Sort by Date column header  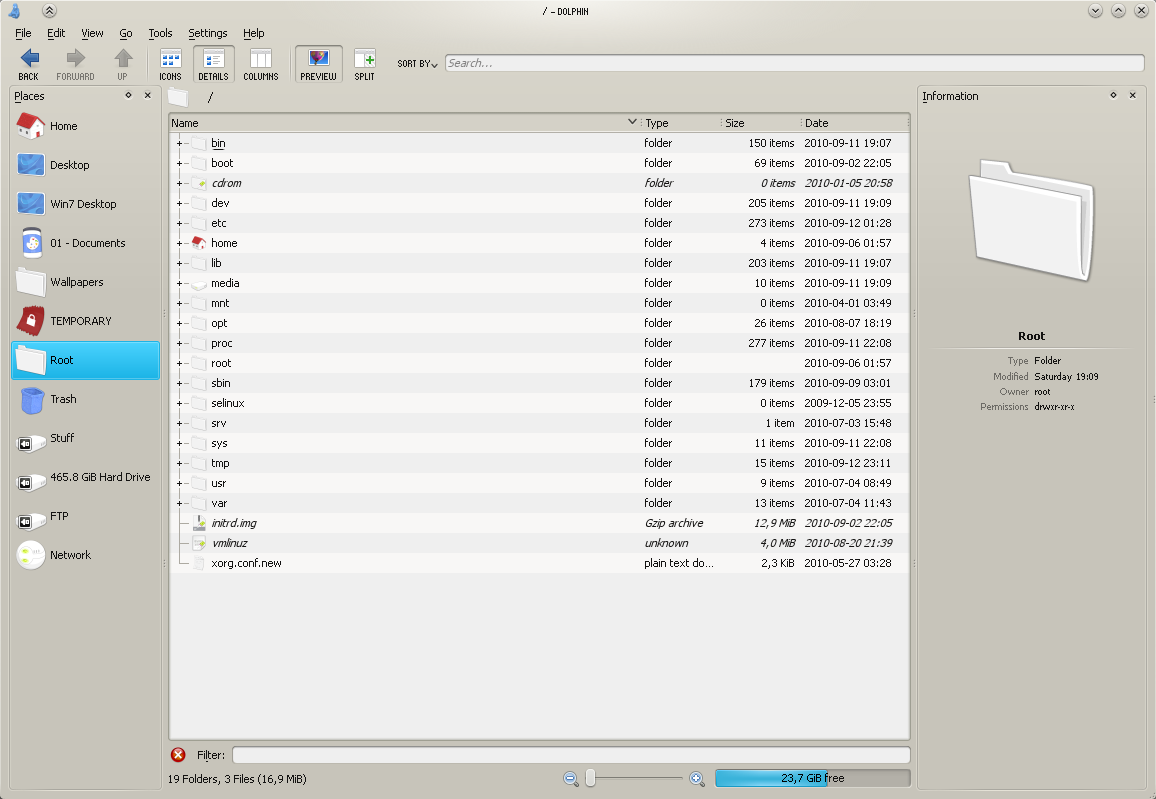coord(855,123)
